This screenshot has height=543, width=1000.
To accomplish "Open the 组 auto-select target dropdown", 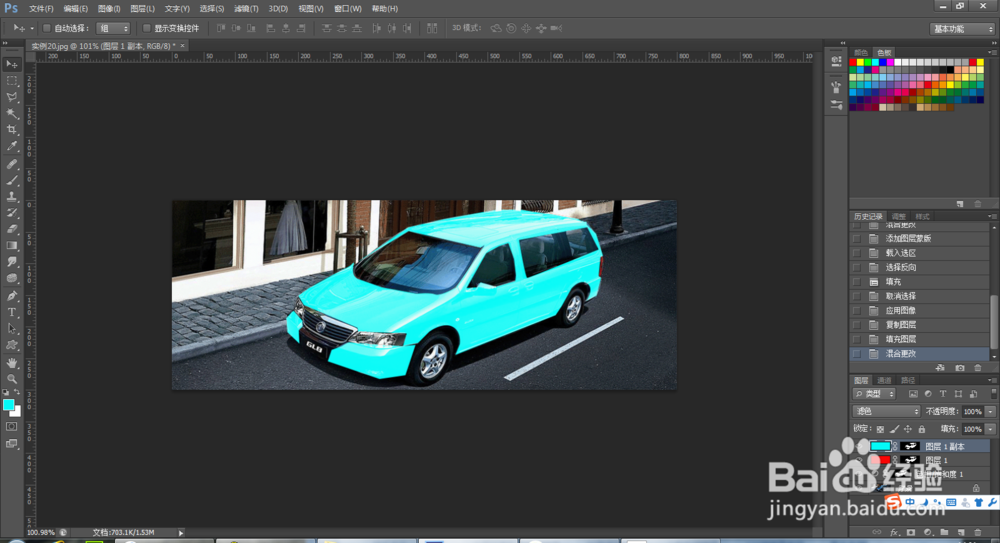I will click(x=113, y=28).
